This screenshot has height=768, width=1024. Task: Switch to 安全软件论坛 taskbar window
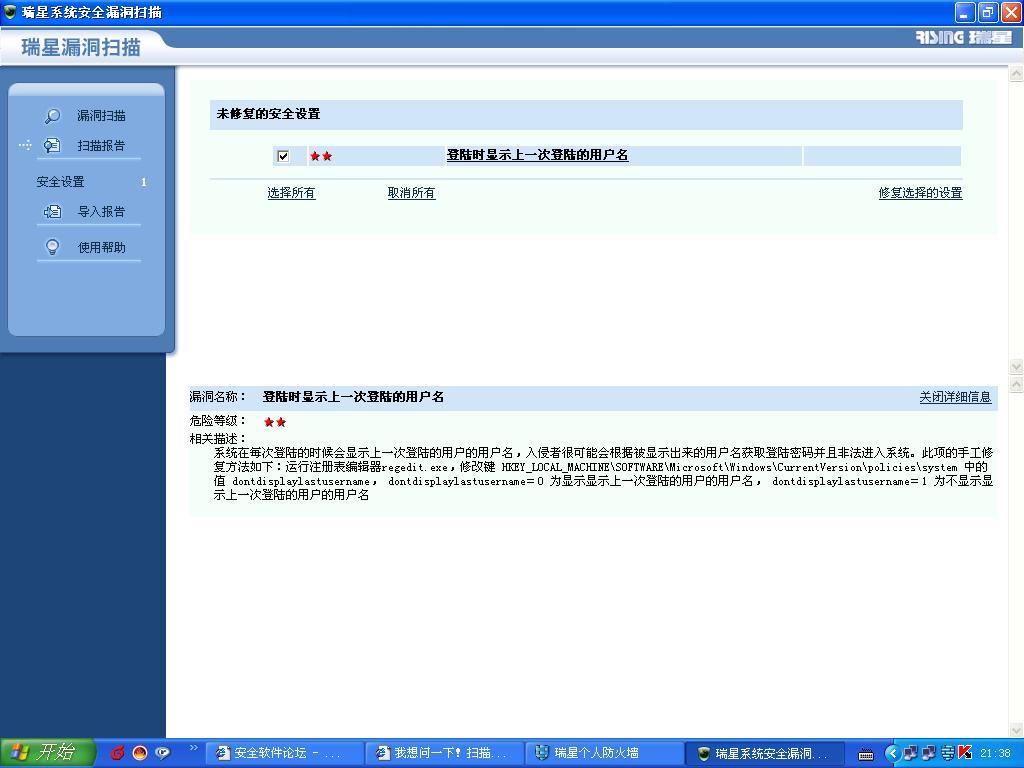285,753
